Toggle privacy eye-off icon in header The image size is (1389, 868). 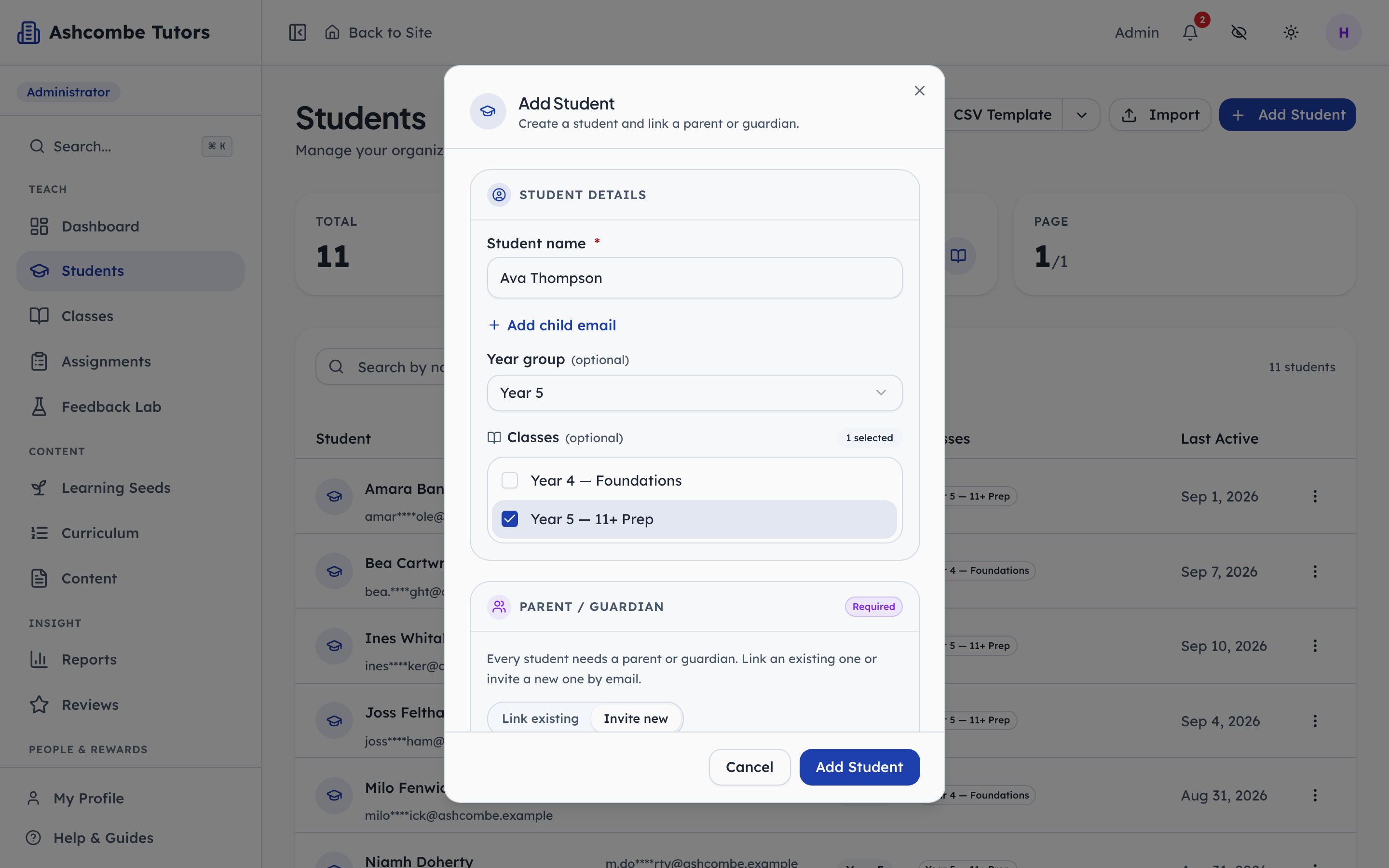pos(1239,33)
